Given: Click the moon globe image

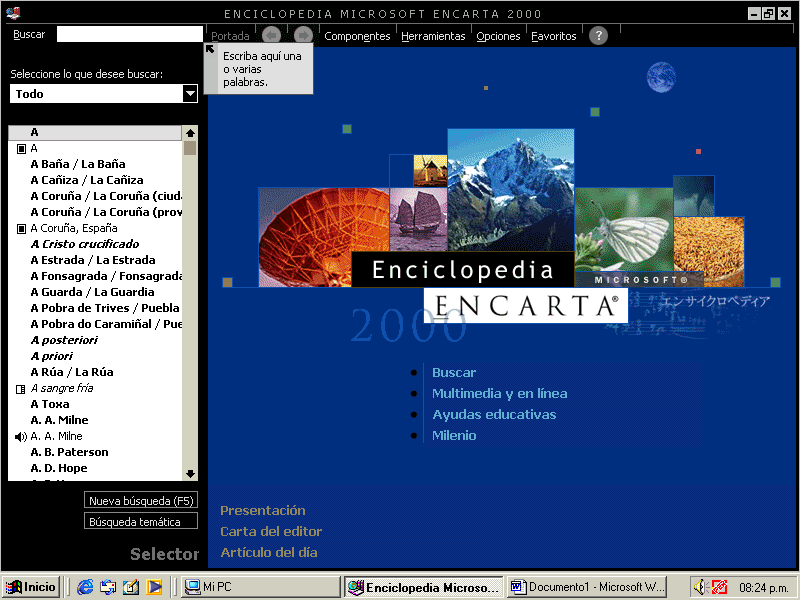Looking at the screenshot, I should click(x=661, y=77).
